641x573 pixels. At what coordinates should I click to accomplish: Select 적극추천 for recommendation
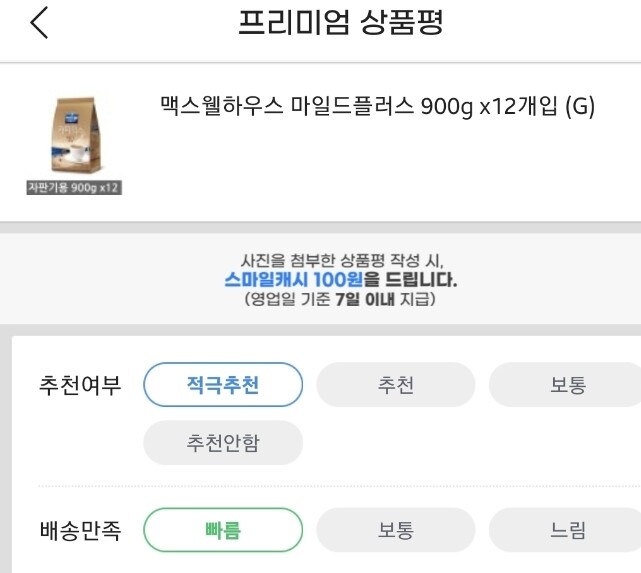(x=223, y=385)
